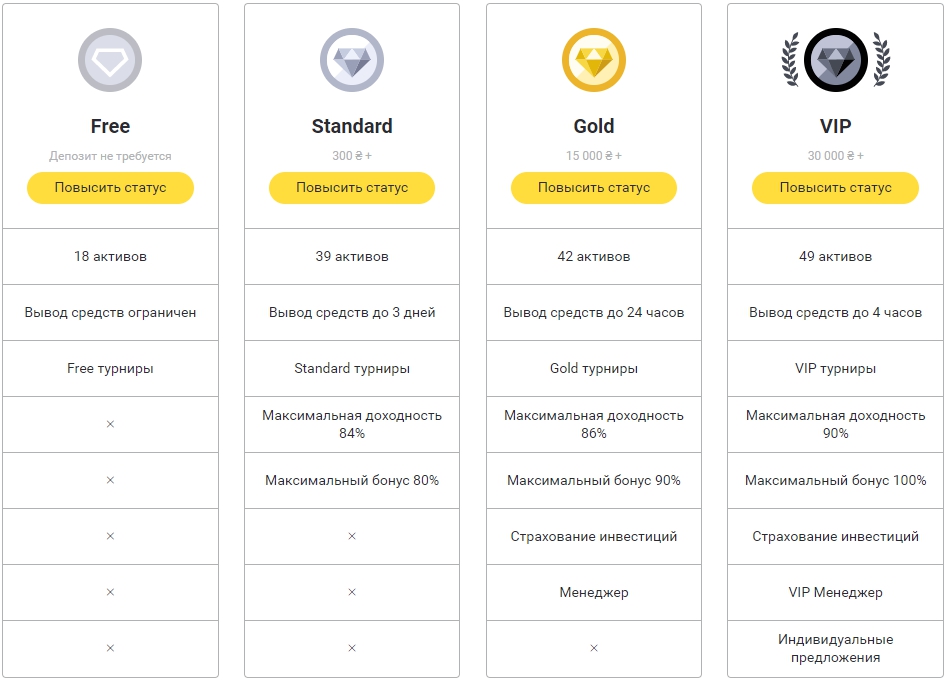Click the Standard status diamond icon

click(352, 61)
